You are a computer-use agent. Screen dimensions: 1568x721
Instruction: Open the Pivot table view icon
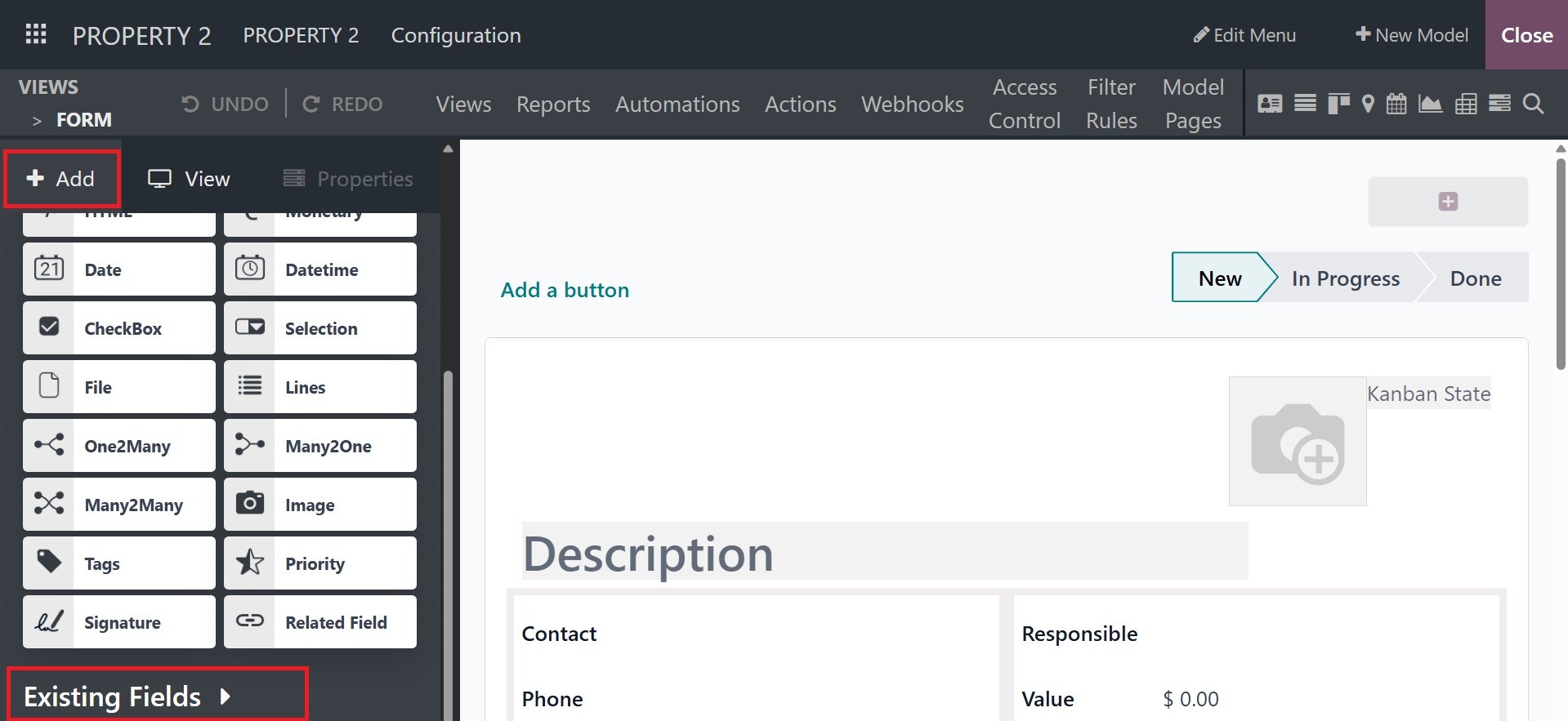(1466, 104)
